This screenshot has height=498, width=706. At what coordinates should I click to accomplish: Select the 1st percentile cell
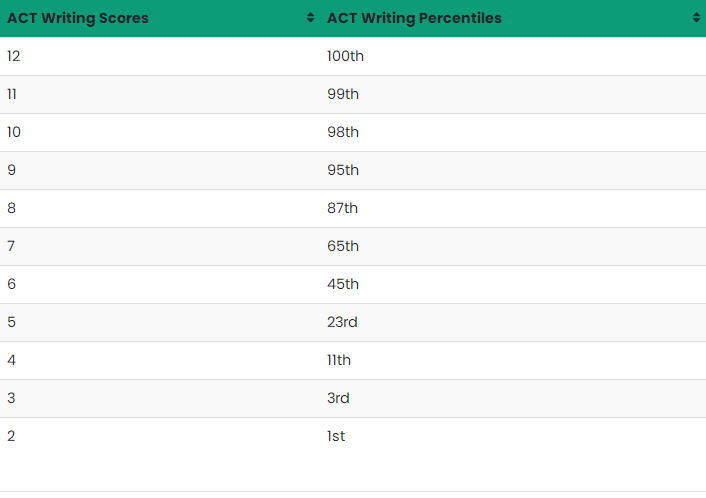coord(513,436)
